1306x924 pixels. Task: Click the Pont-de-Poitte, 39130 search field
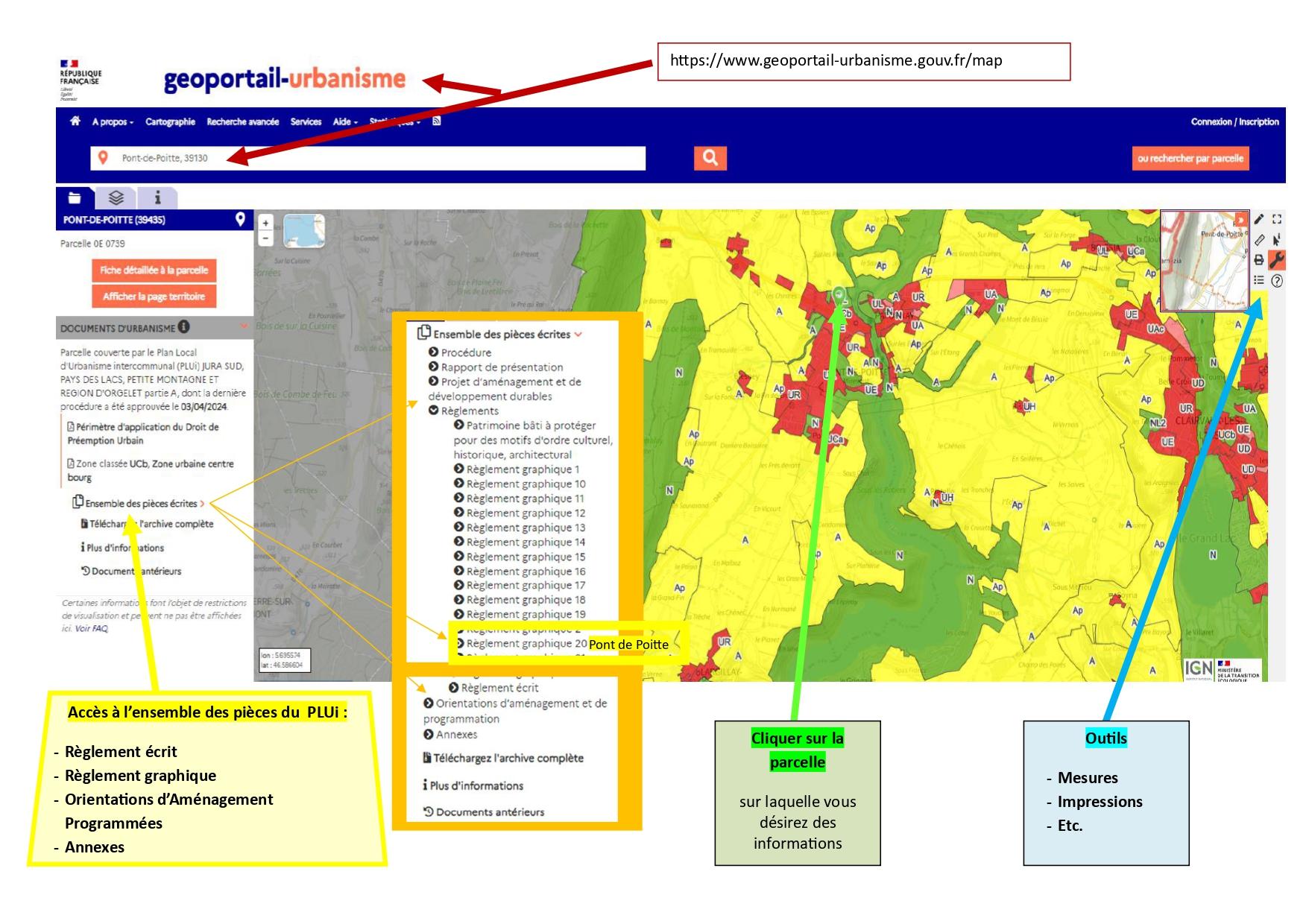tap(368, 158)
